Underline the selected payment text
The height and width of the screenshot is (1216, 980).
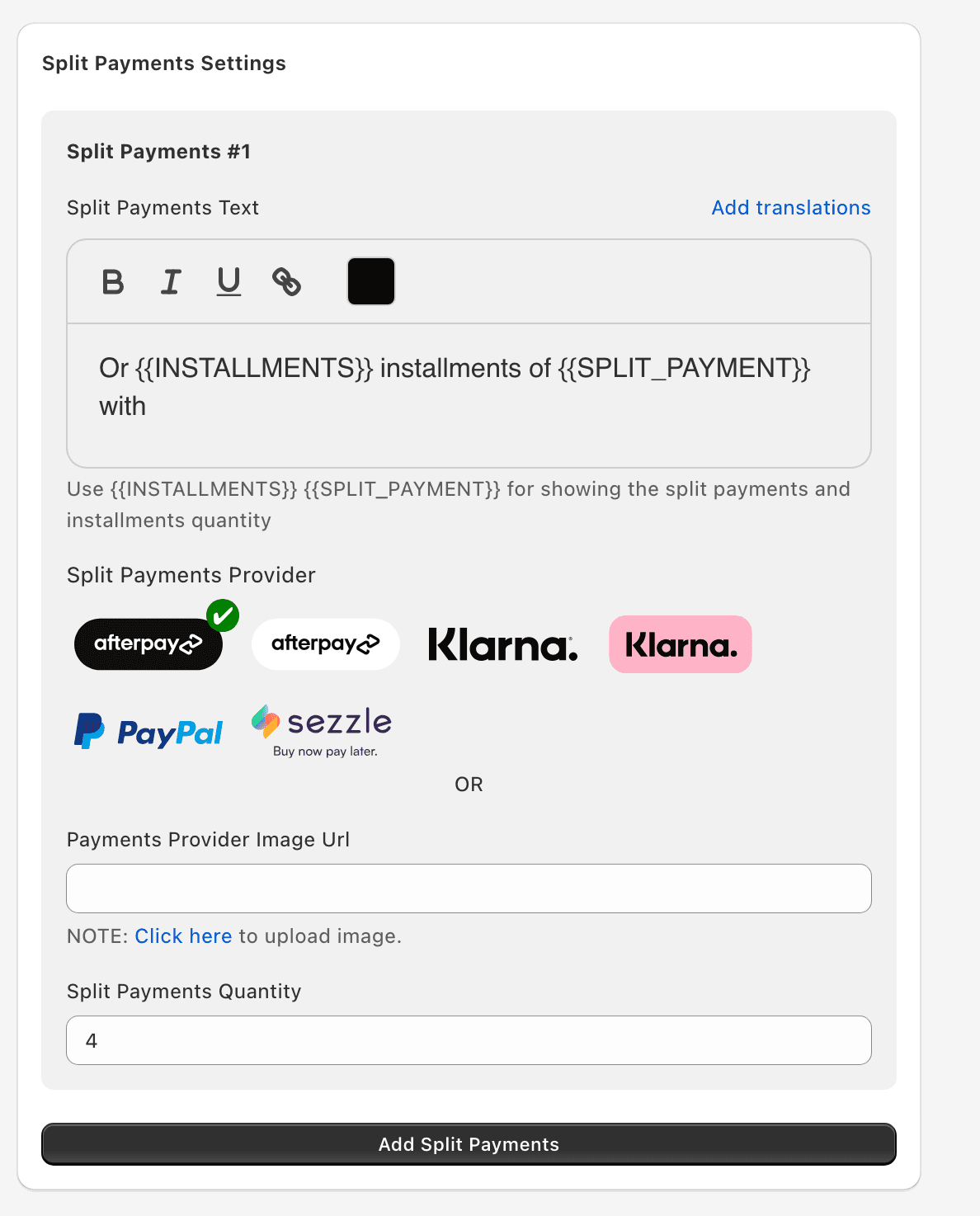tap(229, 282)
